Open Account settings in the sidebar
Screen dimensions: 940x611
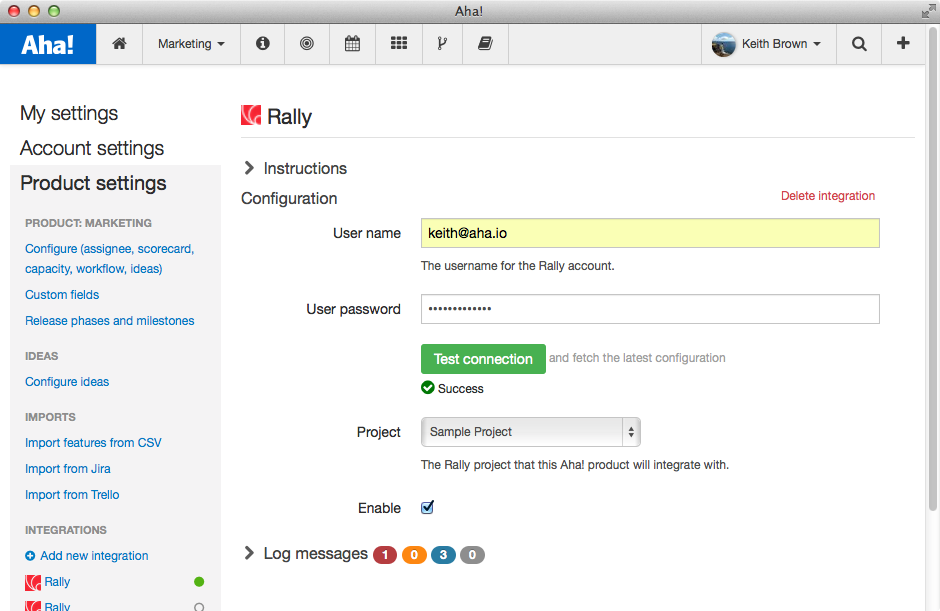tap(91, 148)
